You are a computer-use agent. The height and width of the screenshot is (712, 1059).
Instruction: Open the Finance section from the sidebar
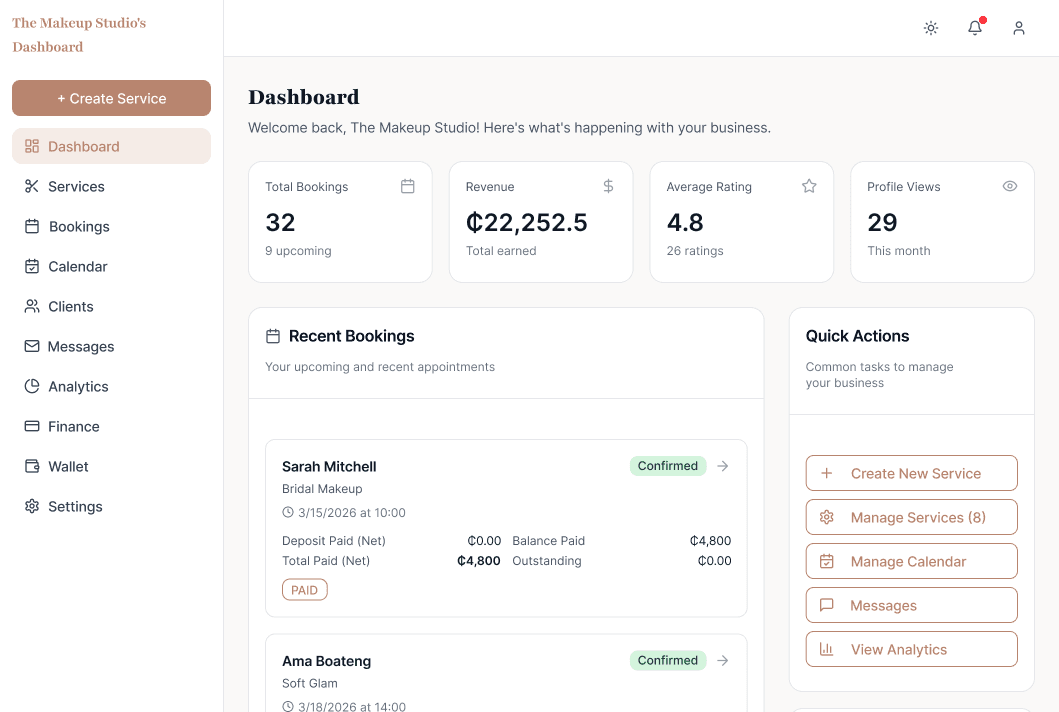point(74,426)
